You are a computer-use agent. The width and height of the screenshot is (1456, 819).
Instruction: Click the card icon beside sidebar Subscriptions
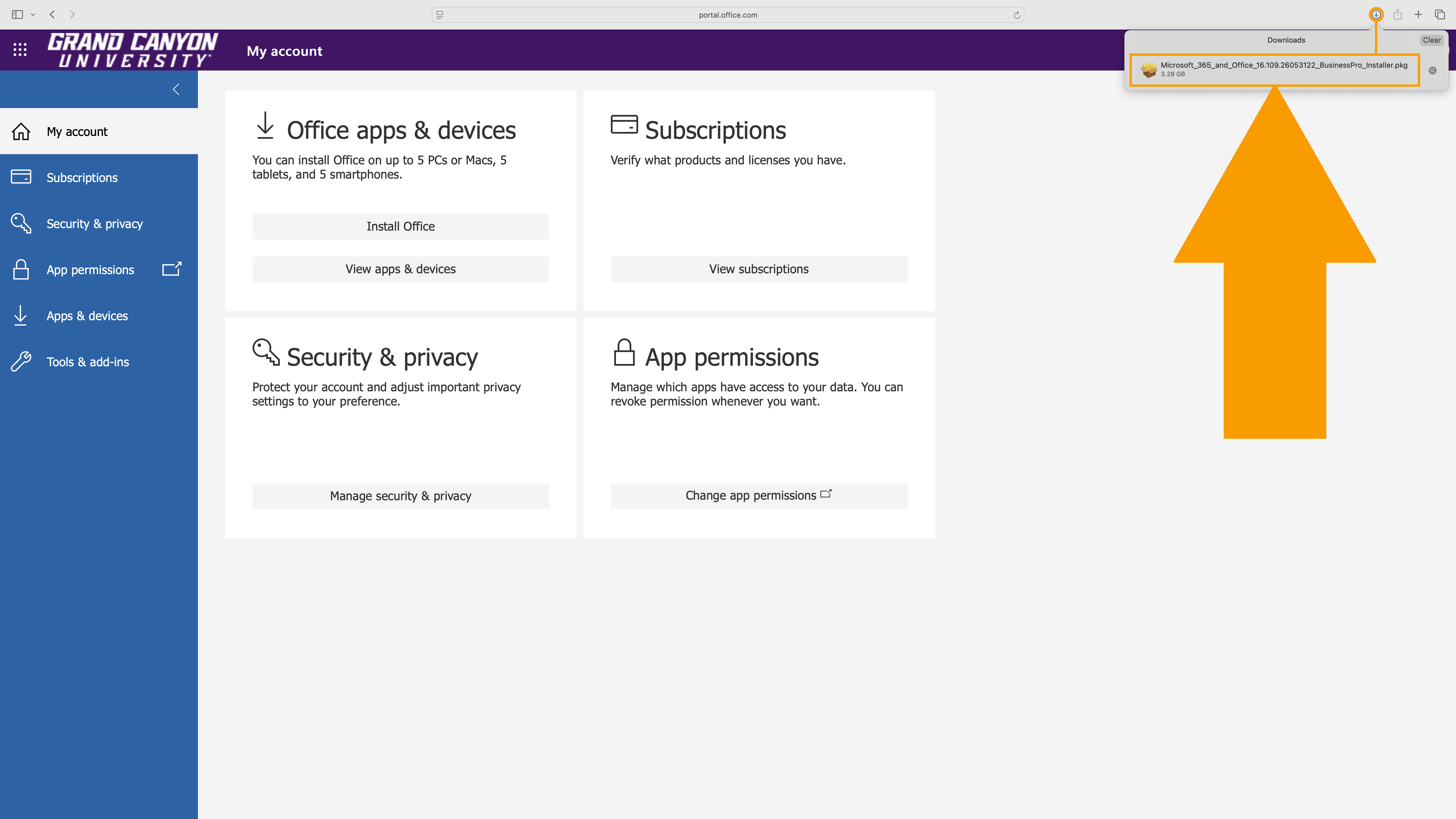[x=21, y=177]
